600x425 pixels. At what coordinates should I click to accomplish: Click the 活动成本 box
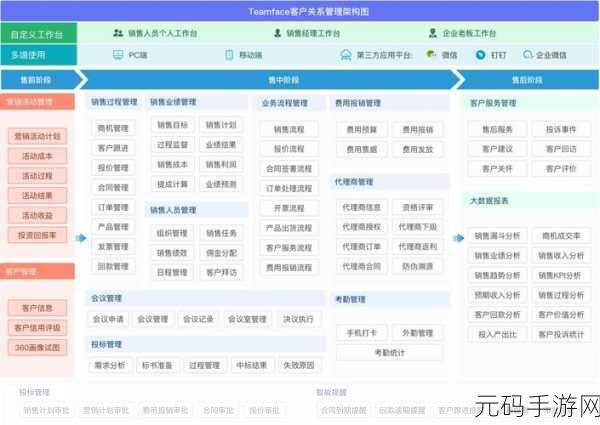[38, 156]
